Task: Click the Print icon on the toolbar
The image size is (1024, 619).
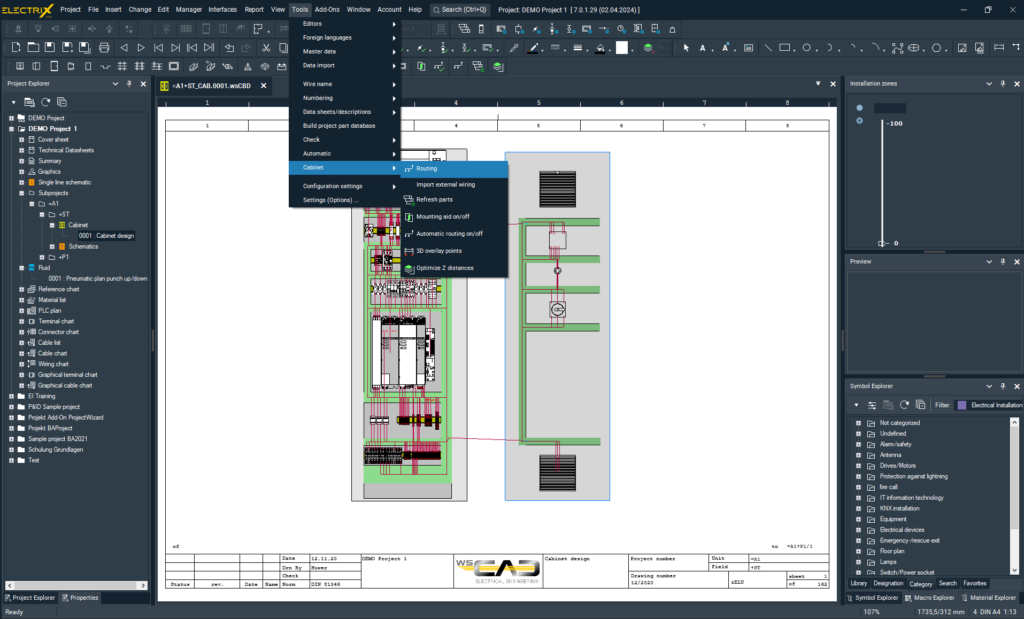Action: pyautogui.click(x=105, y=46)
